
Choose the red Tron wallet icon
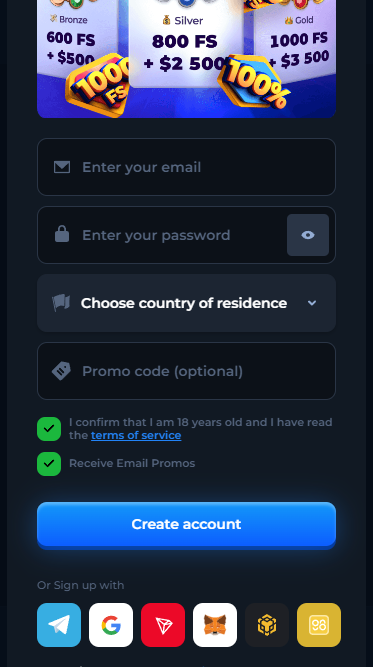pyautogui.click(x=163, y=624)
